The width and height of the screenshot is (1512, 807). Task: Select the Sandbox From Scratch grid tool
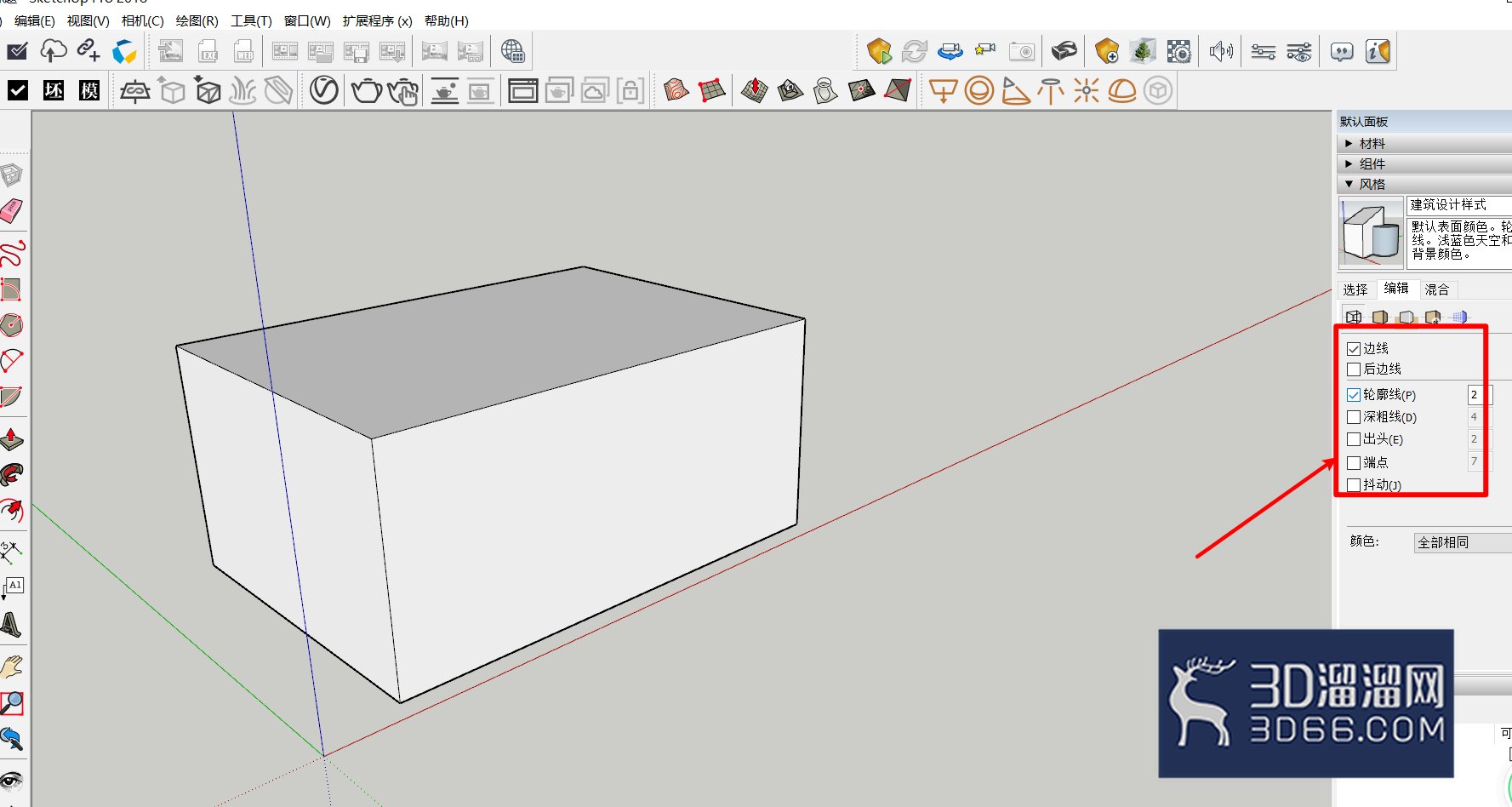click(x=711, y=89)
